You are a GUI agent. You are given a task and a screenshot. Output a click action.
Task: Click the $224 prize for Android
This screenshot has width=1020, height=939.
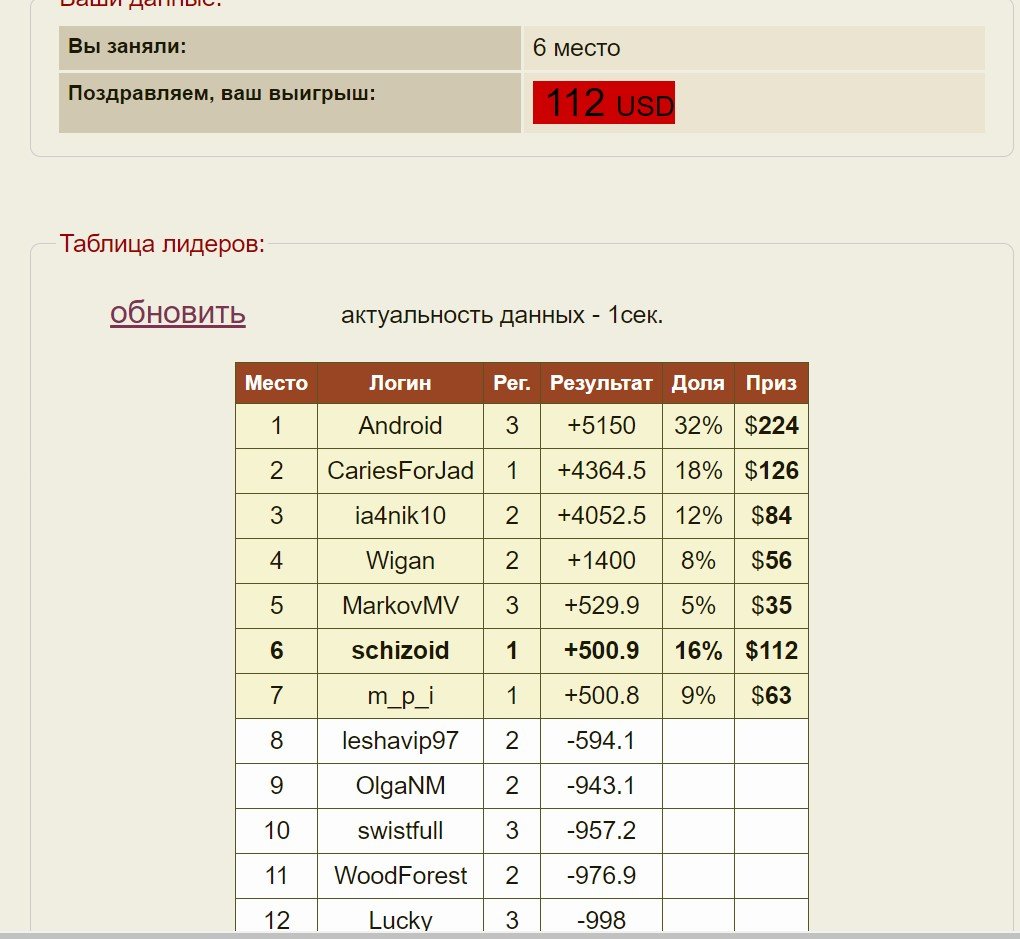point(770,426)
